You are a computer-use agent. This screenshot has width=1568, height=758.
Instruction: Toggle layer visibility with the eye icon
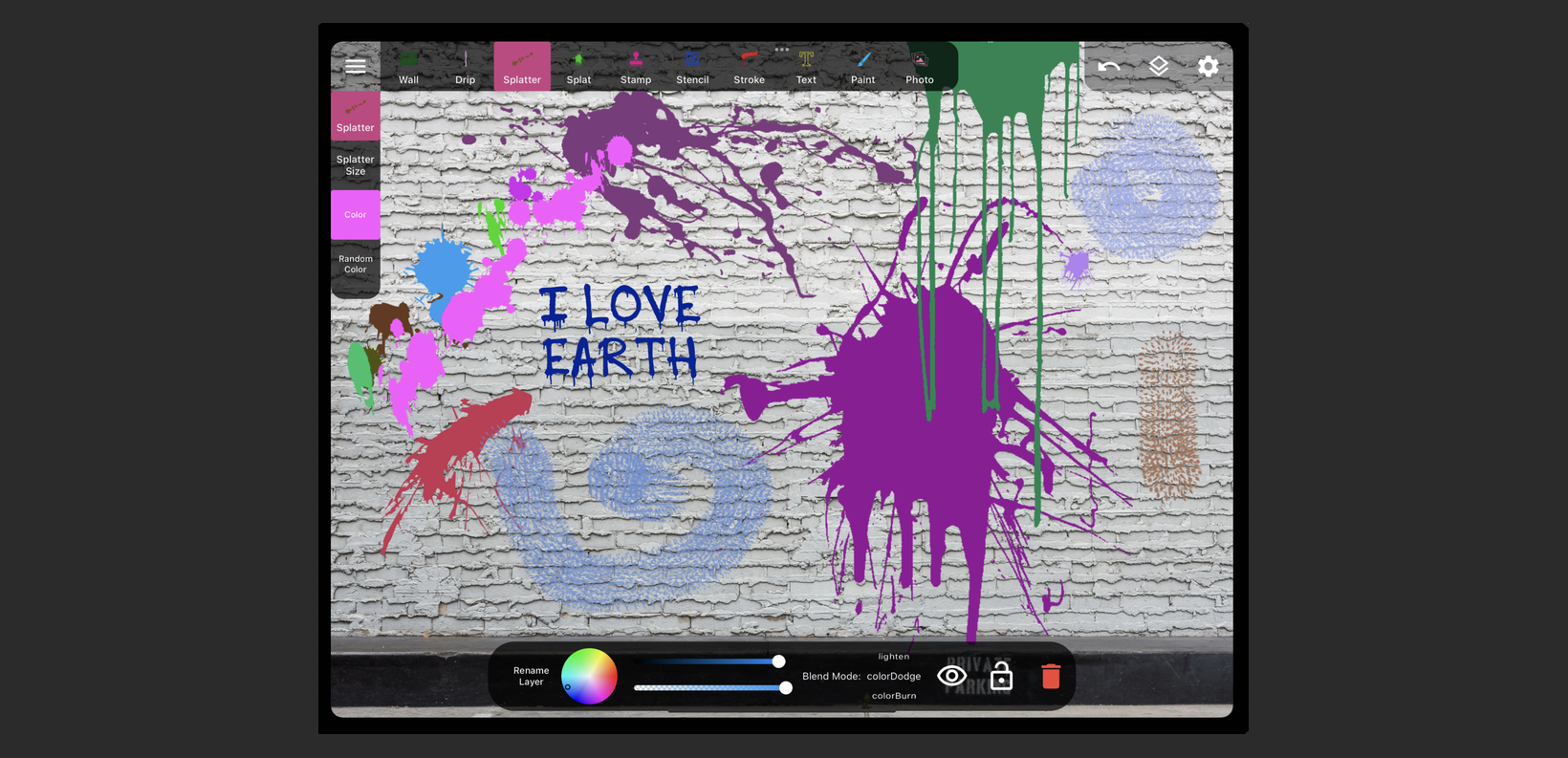tap(952, 676)
